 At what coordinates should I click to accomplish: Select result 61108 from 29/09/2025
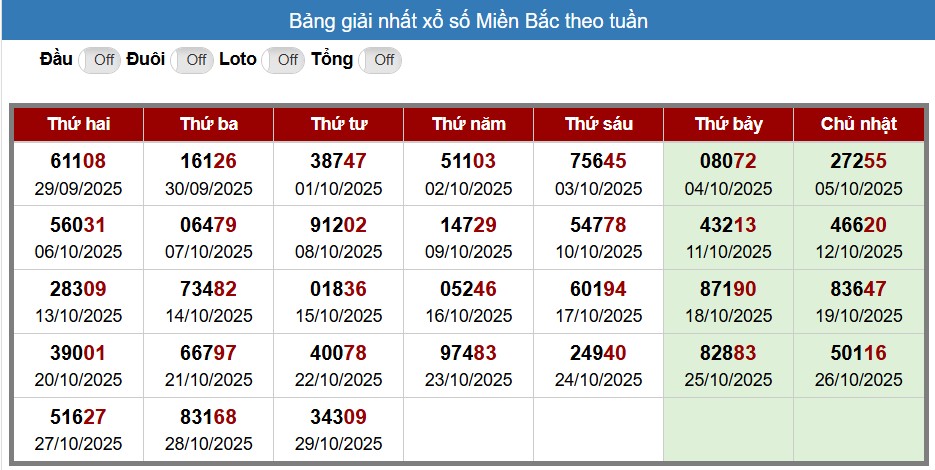[x=78, y=161]
